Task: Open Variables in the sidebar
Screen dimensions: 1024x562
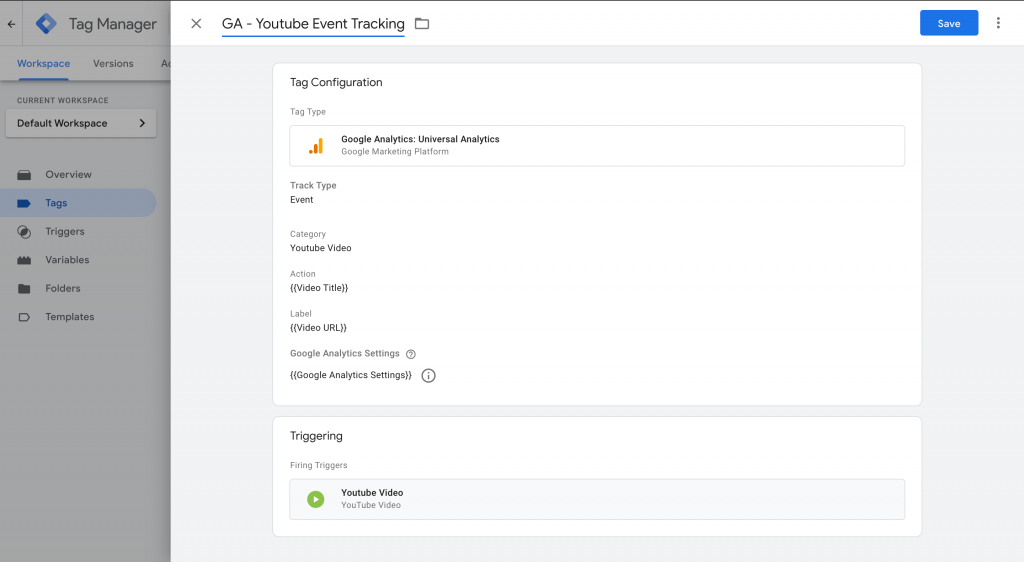Action: pos(67,260)
